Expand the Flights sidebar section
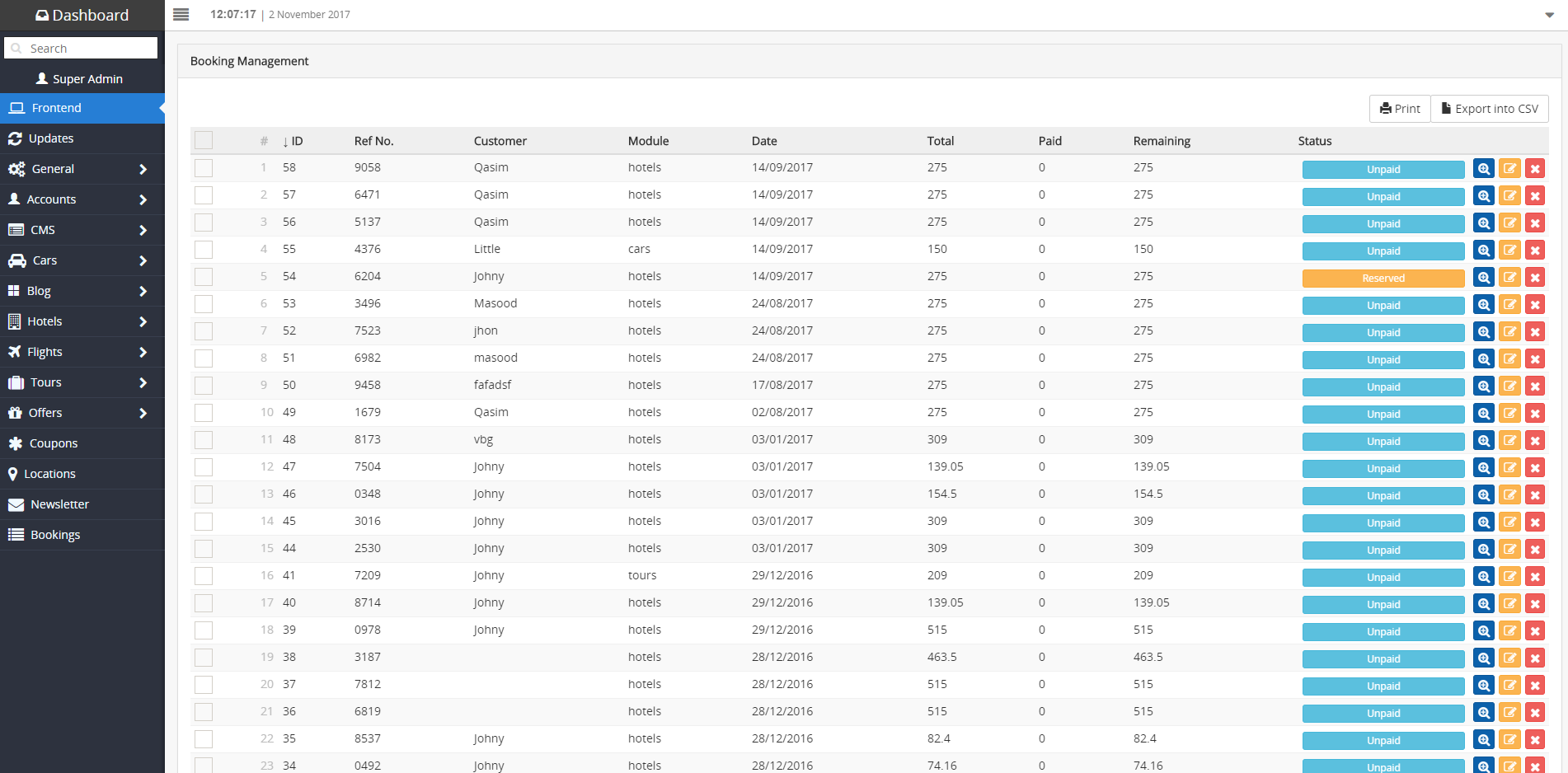 pyautogui.click(x=45, y=351)
